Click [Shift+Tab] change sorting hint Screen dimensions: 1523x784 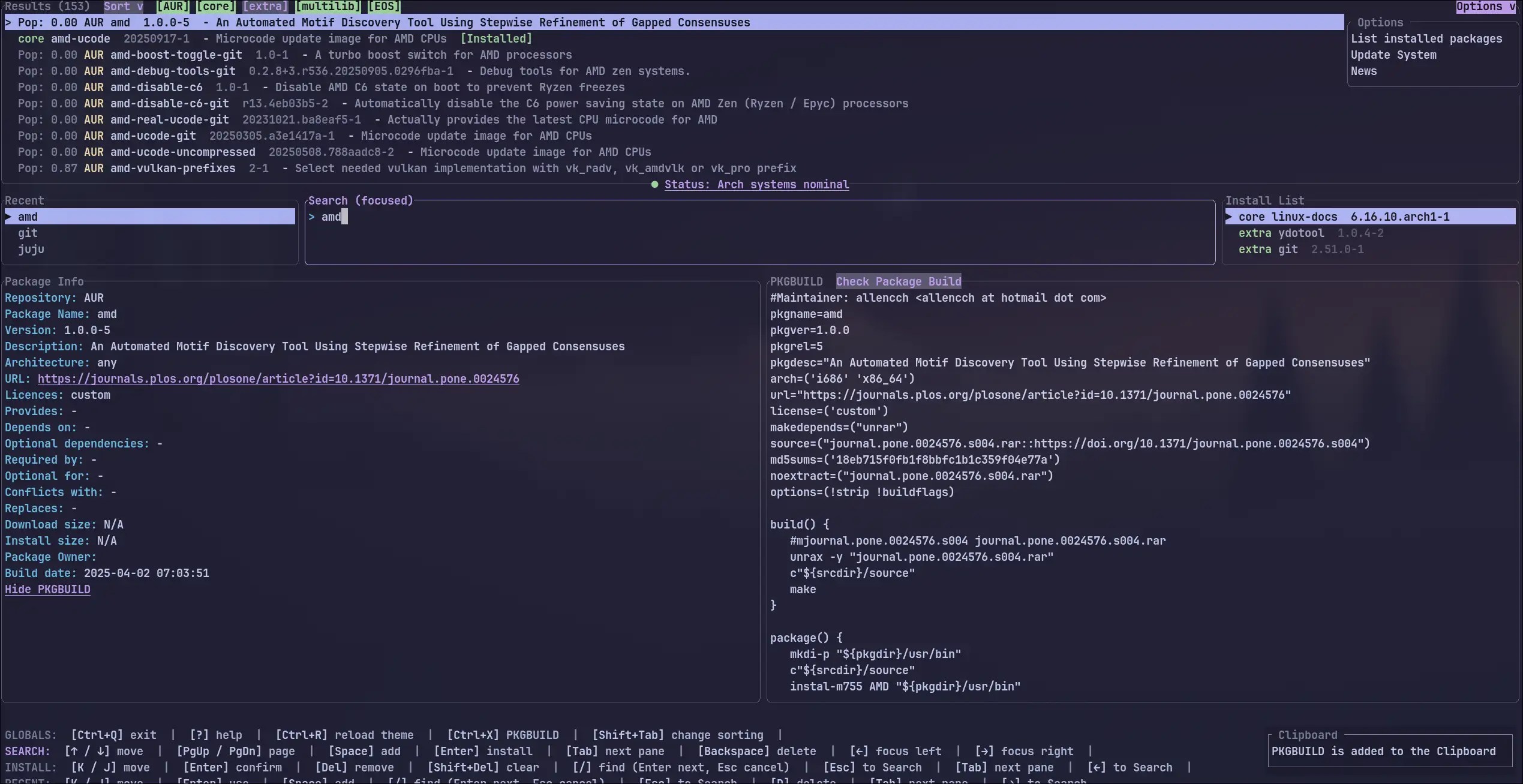pyautogui.click(x=678, y=735)
